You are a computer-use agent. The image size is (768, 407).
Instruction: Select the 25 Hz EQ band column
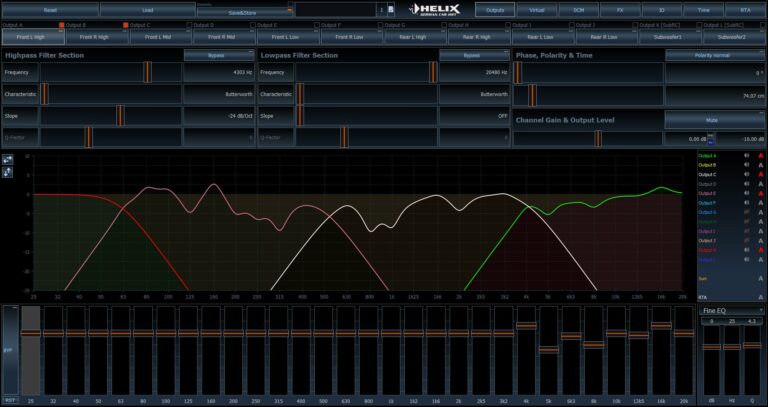pyautogui.click(x=31, y=350)
